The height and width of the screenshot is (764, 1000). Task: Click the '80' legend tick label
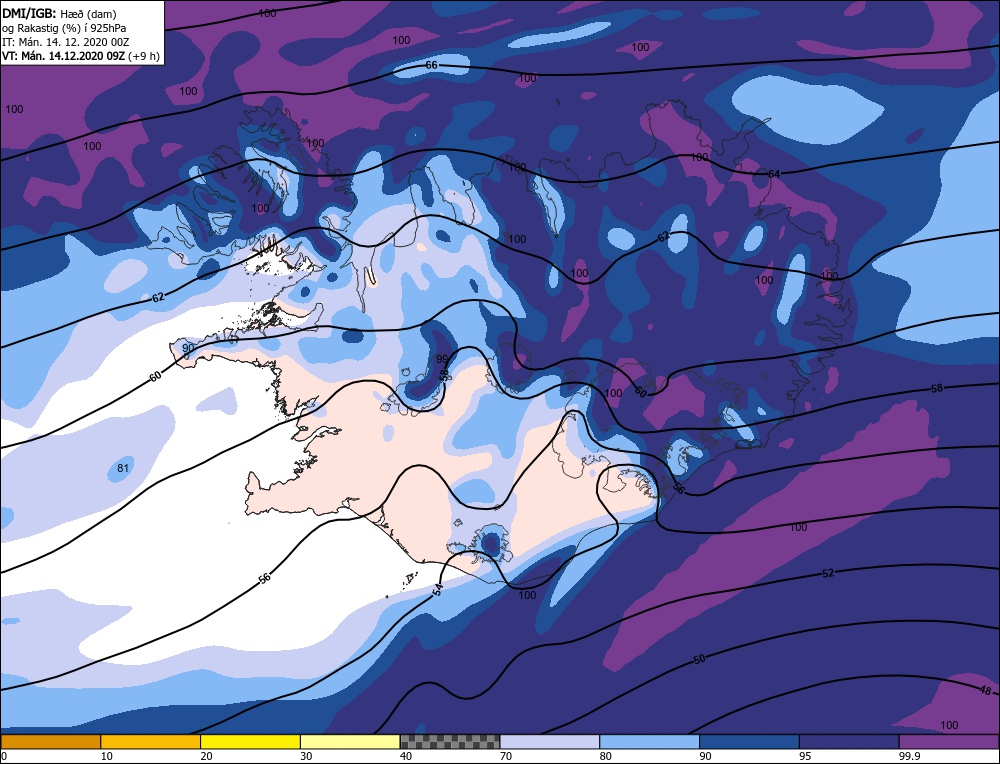[x=606, y=756]
